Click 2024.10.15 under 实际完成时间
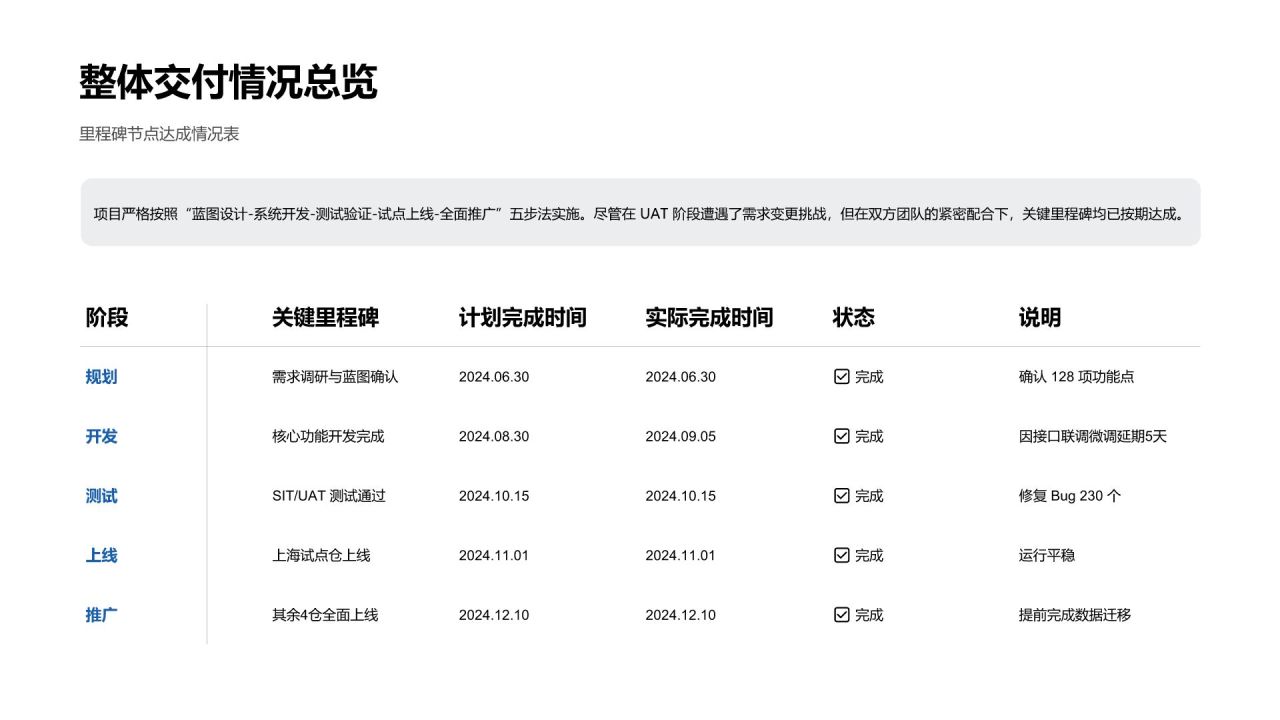The height and width of the screenshot is (720, 1280). coord(680,496)
